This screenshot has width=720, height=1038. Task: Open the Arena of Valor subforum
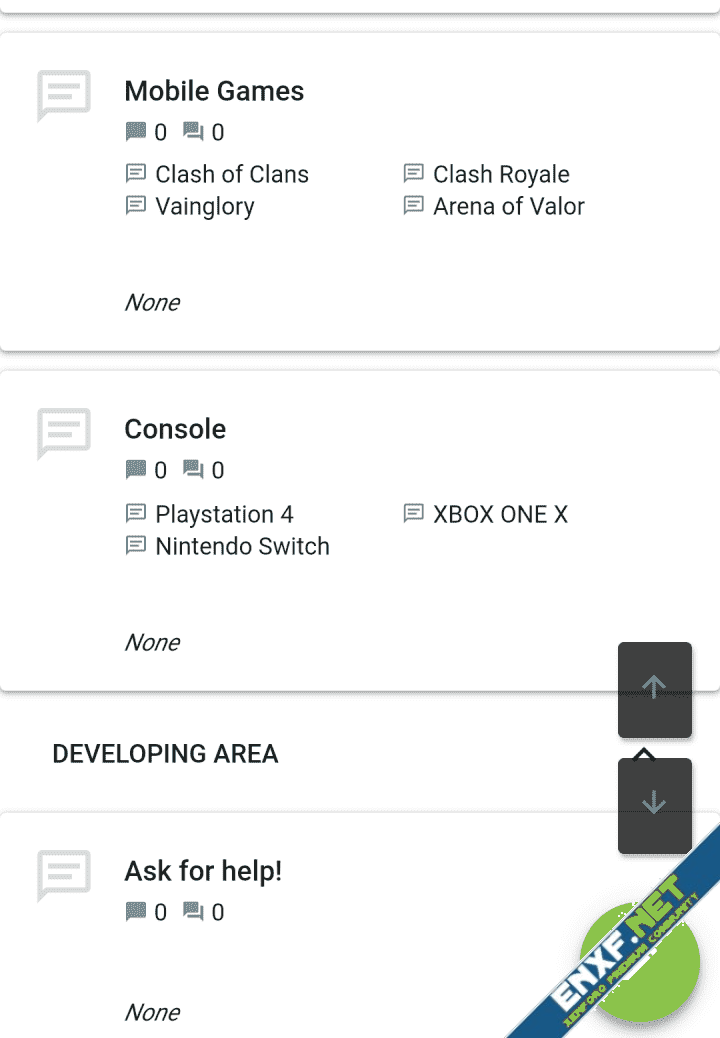point(508,206)
